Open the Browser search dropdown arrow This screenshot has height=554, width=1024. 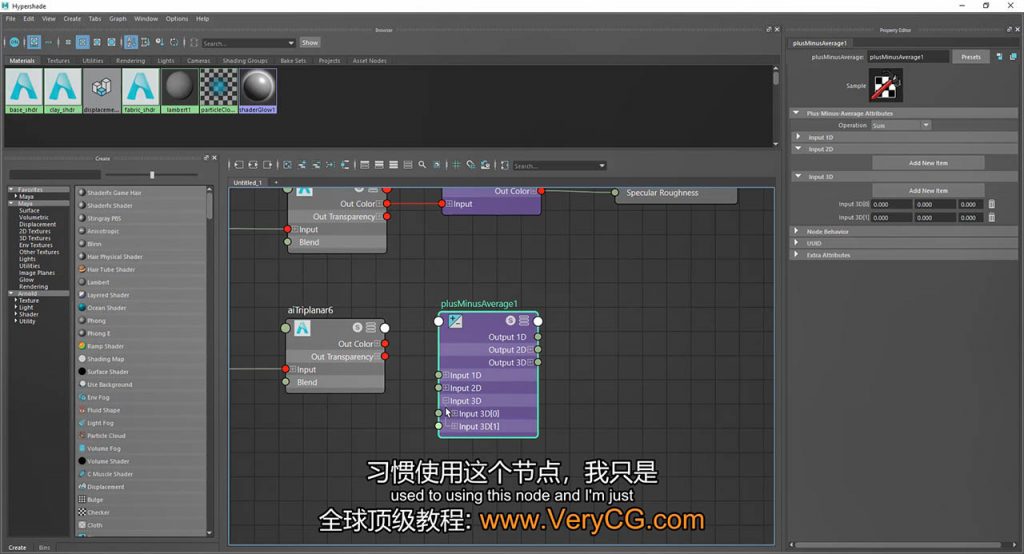tap(291, 43)
